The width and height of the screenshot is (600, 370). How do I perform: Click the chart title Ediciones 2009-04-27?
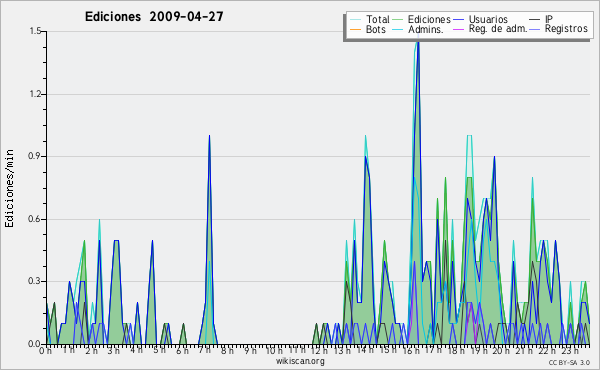tap(154, 17)
